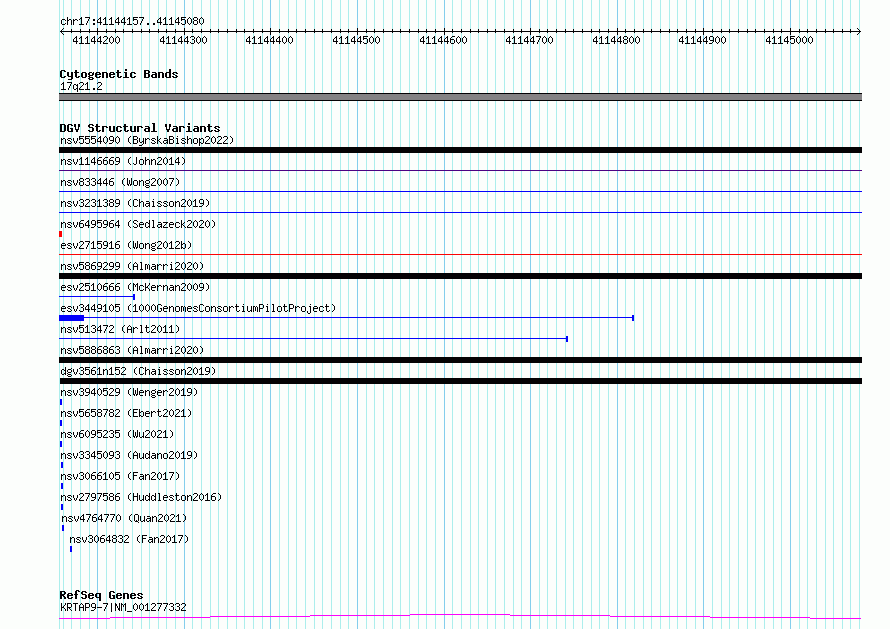Select nsv4764770 (Quan2021) label

coord(124,518)
